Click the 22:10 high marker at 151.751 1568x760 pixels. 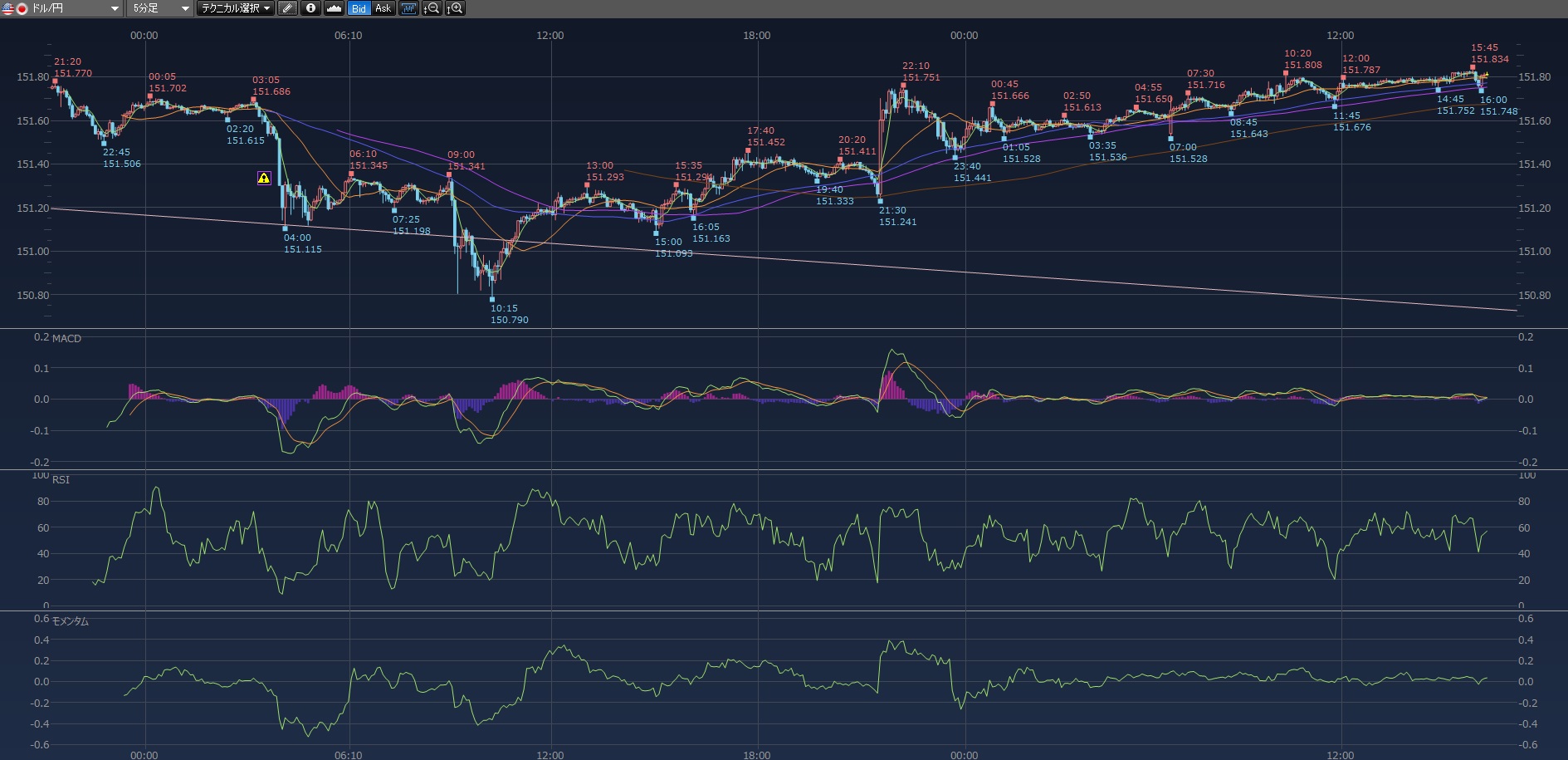[x=903, y=85]
